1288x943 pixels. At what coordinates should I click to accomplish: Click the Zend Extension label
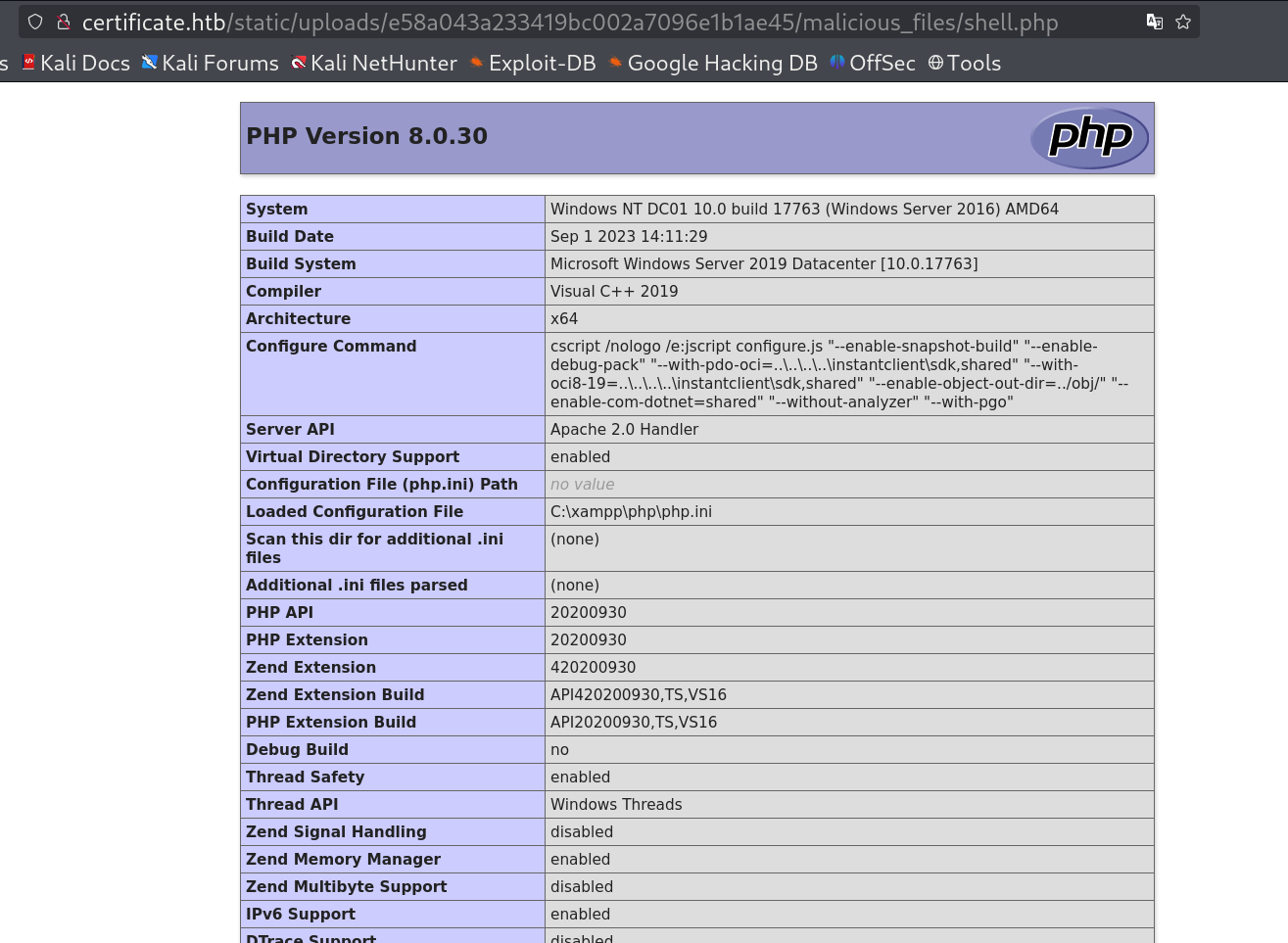click(310, 667)
